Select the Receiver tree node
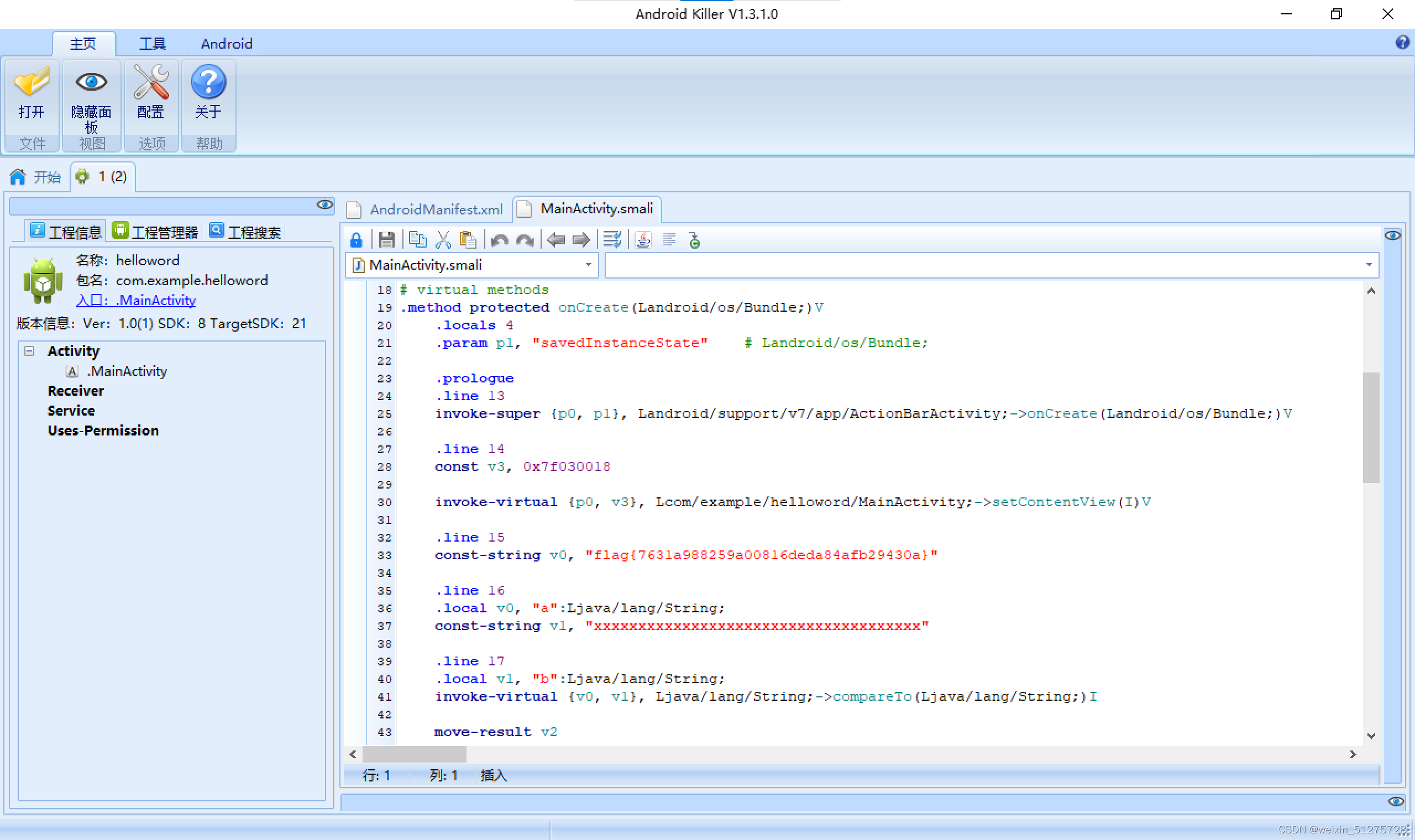The image size is (1415, 840). 76,391
